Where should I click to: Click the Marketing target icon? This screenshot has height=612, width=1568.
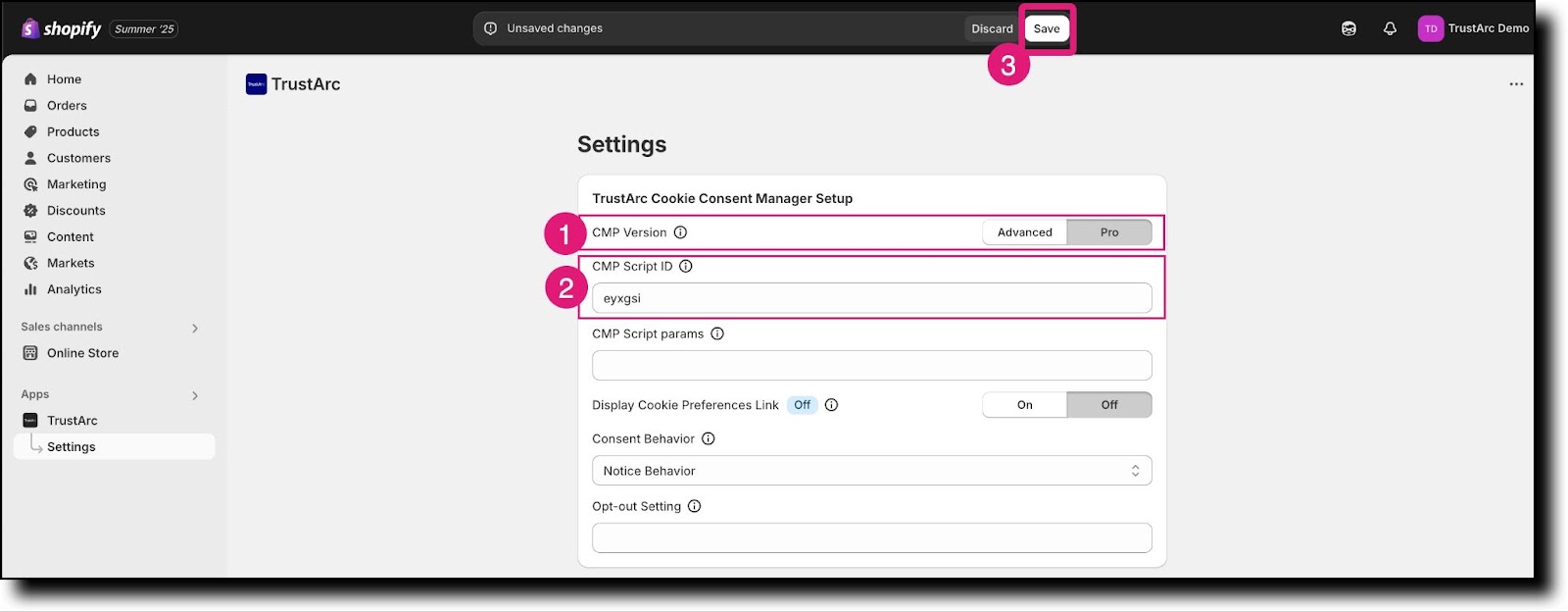[30, 184]
